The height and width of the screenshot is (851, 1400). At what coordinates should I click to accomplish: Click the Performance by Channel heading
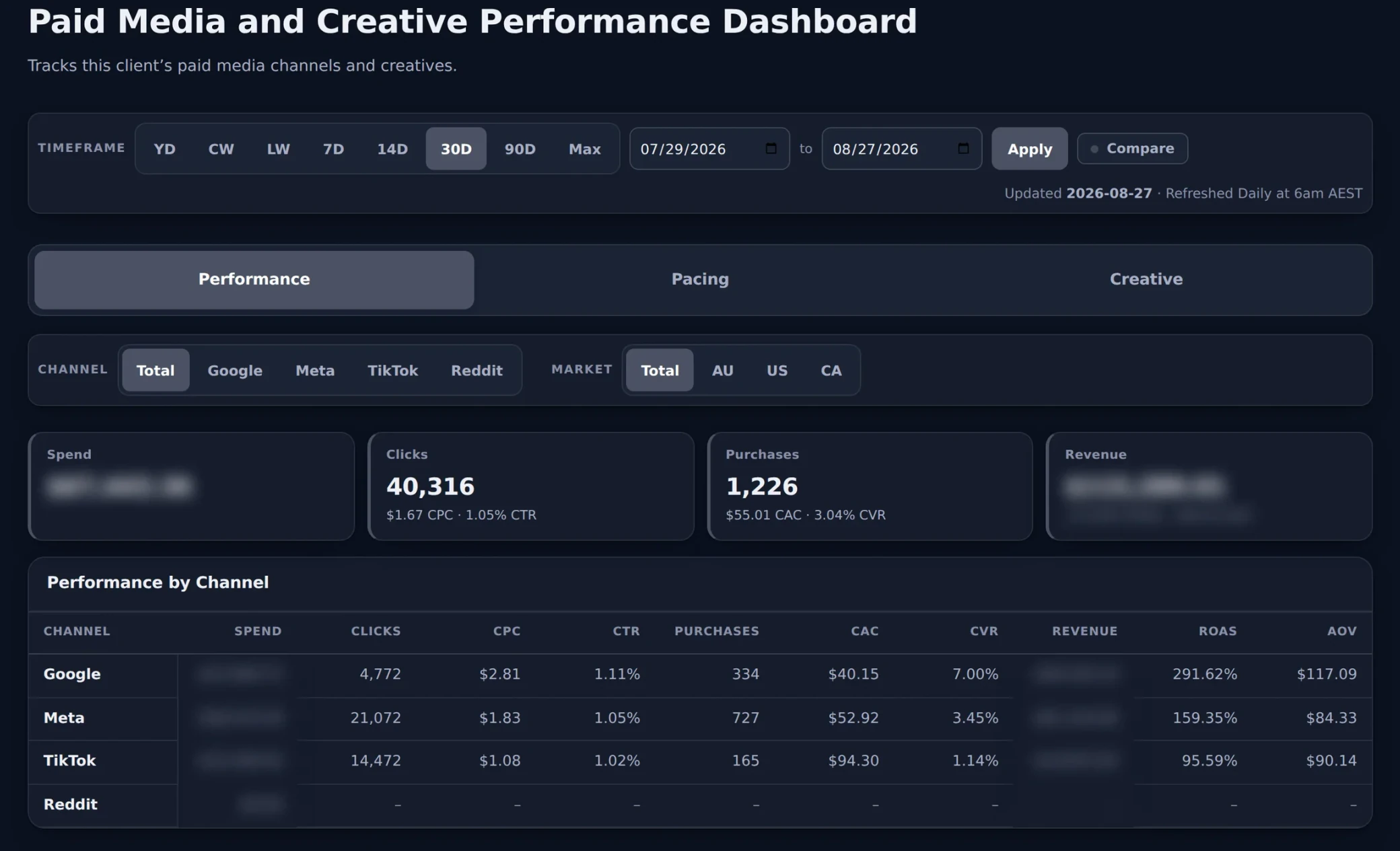(157, 583)
